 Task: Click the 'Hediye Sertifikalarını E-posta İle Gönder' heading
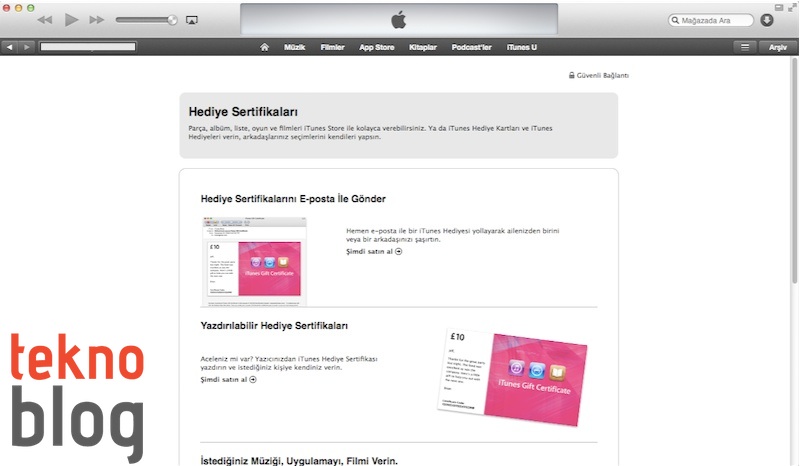pos(293,199)
